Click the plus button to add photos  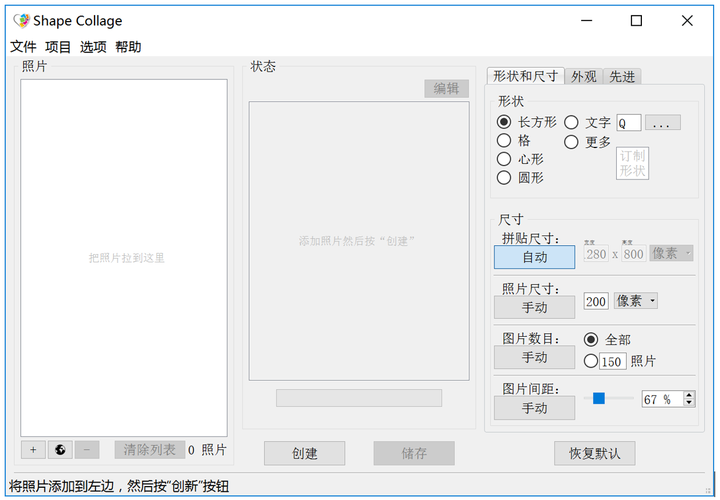coord(33,449)
